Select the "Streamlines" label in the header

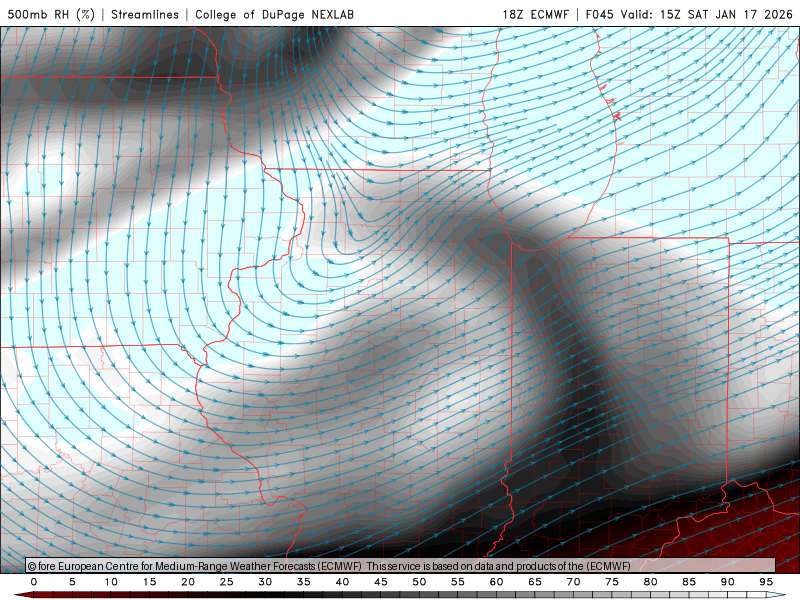[145, 14]
